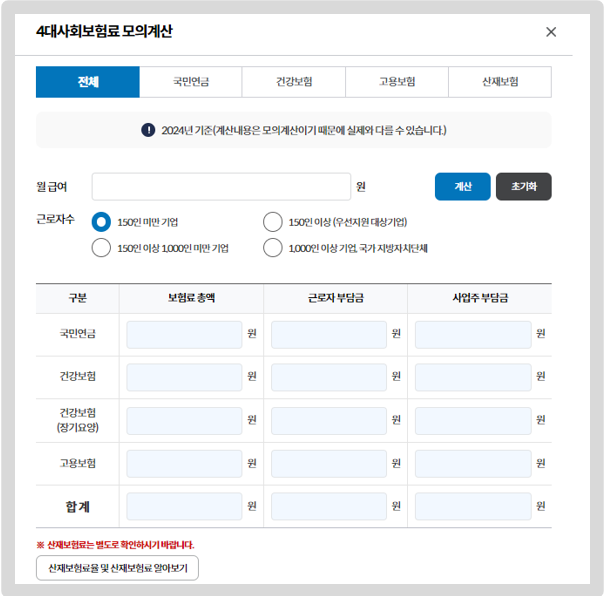Image resolution: width=607 pixels, height=596 pixels.
Task: Click the 월 급여 input field
Action: click(221, 187)
